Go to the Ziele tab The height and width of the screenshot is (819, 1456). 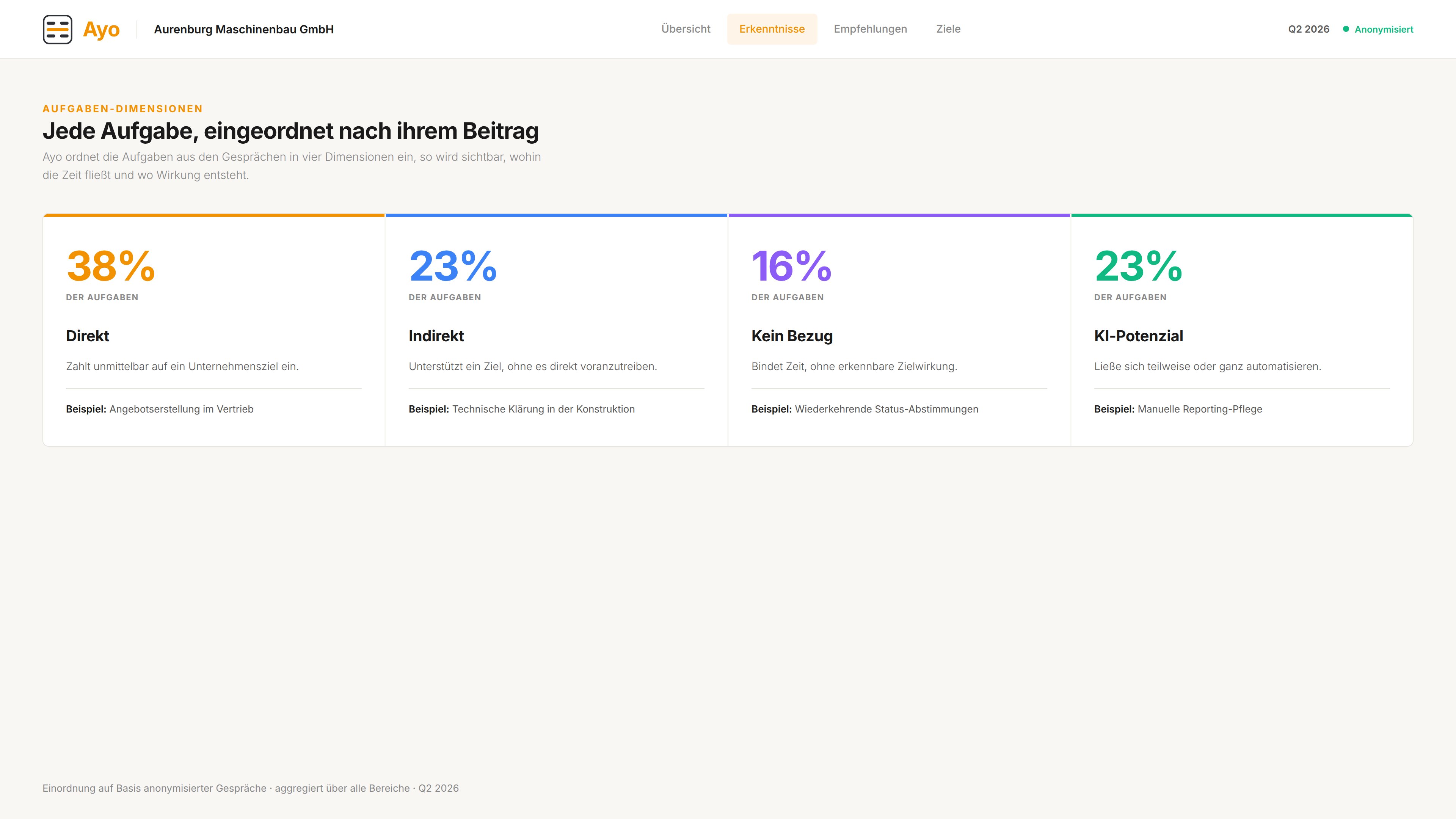pyautogui.click(x=948, y=29)
